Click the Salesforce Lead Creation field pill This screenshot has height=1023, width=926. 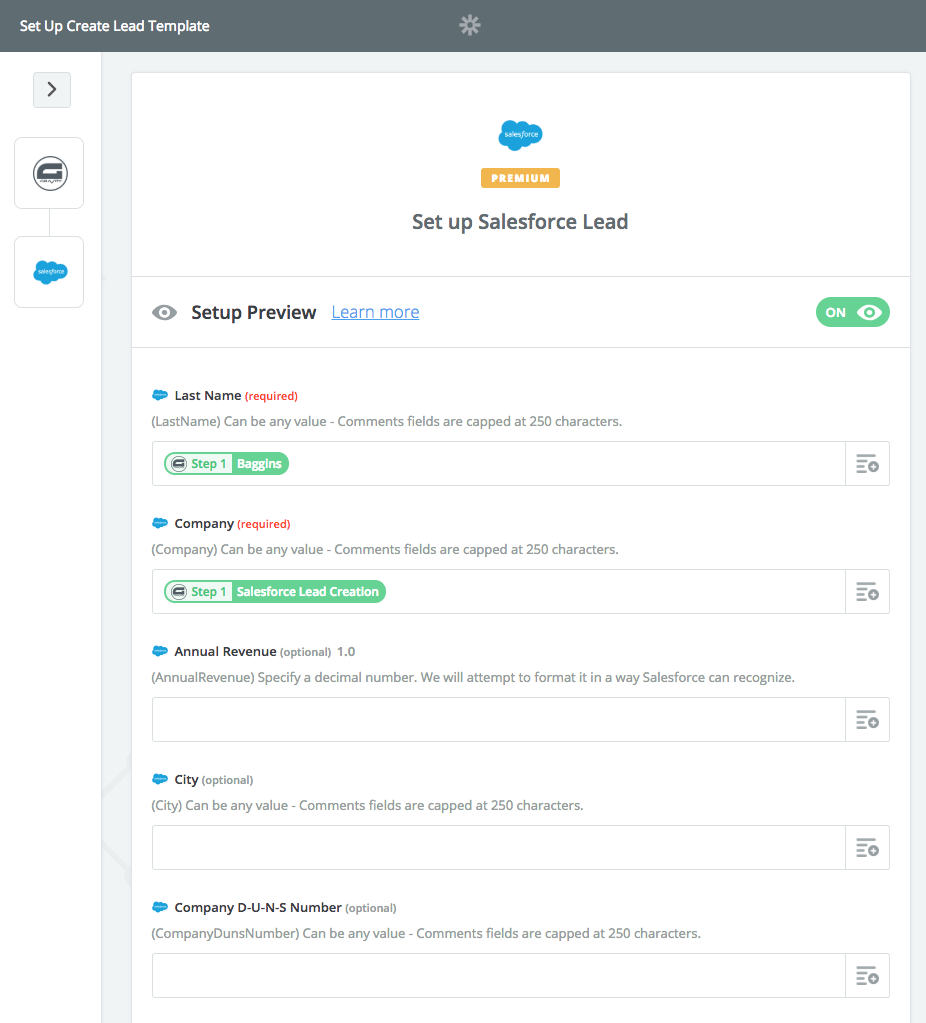(x=275, y=592)
